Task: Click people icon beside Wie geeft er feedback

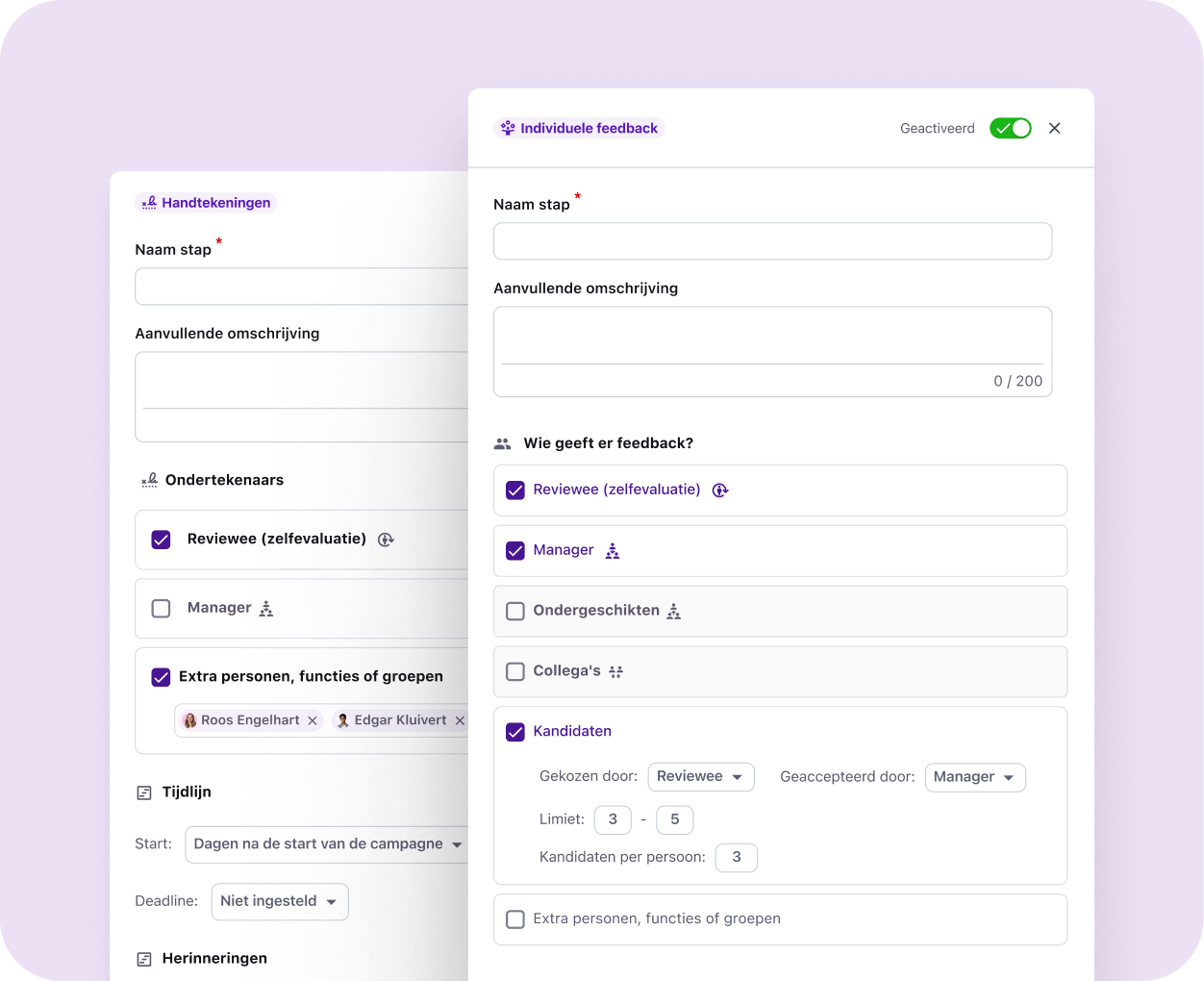Action: point(502,444)
